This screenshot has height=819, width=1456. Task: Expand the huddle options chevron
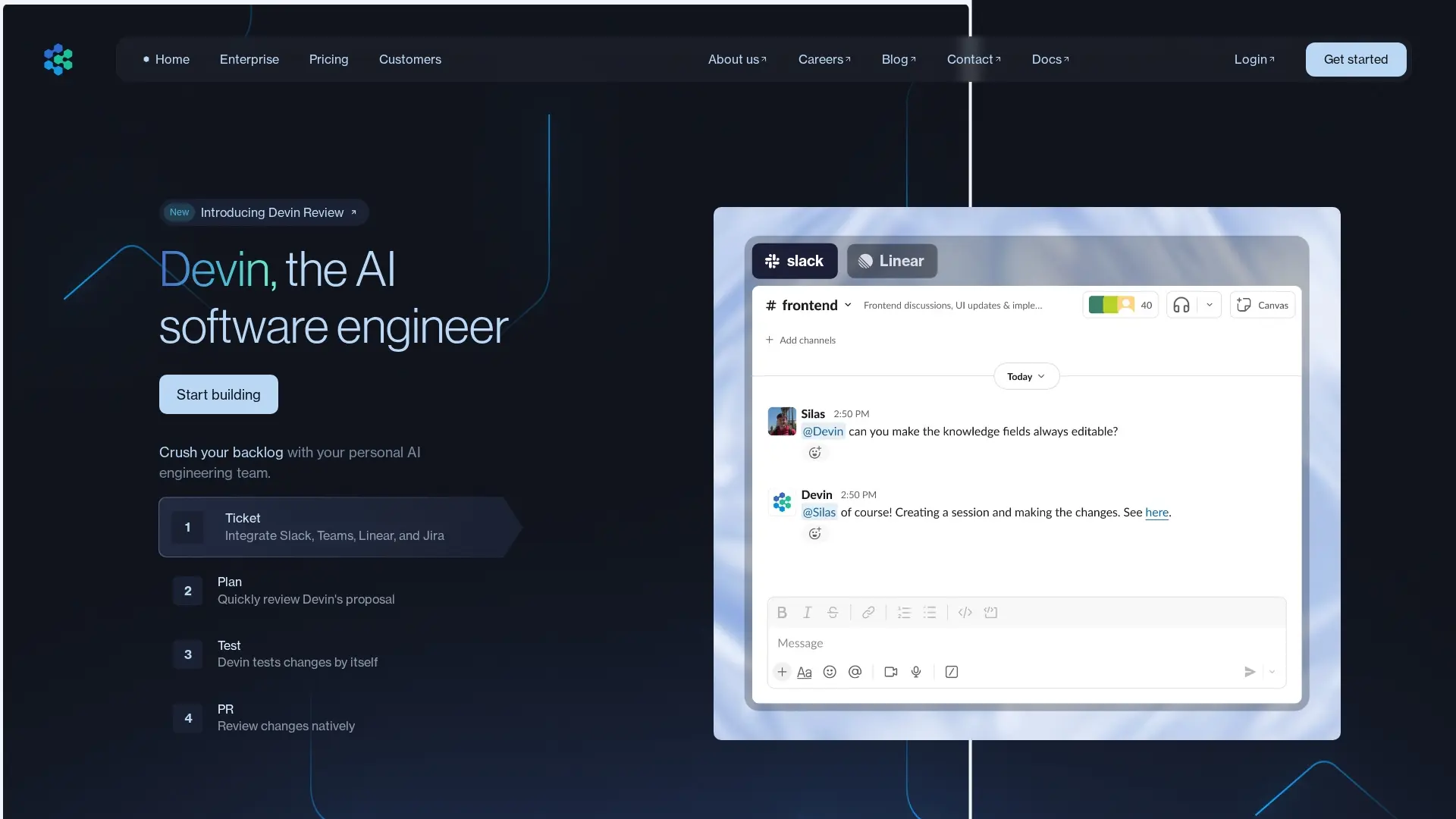[1210, 305]
